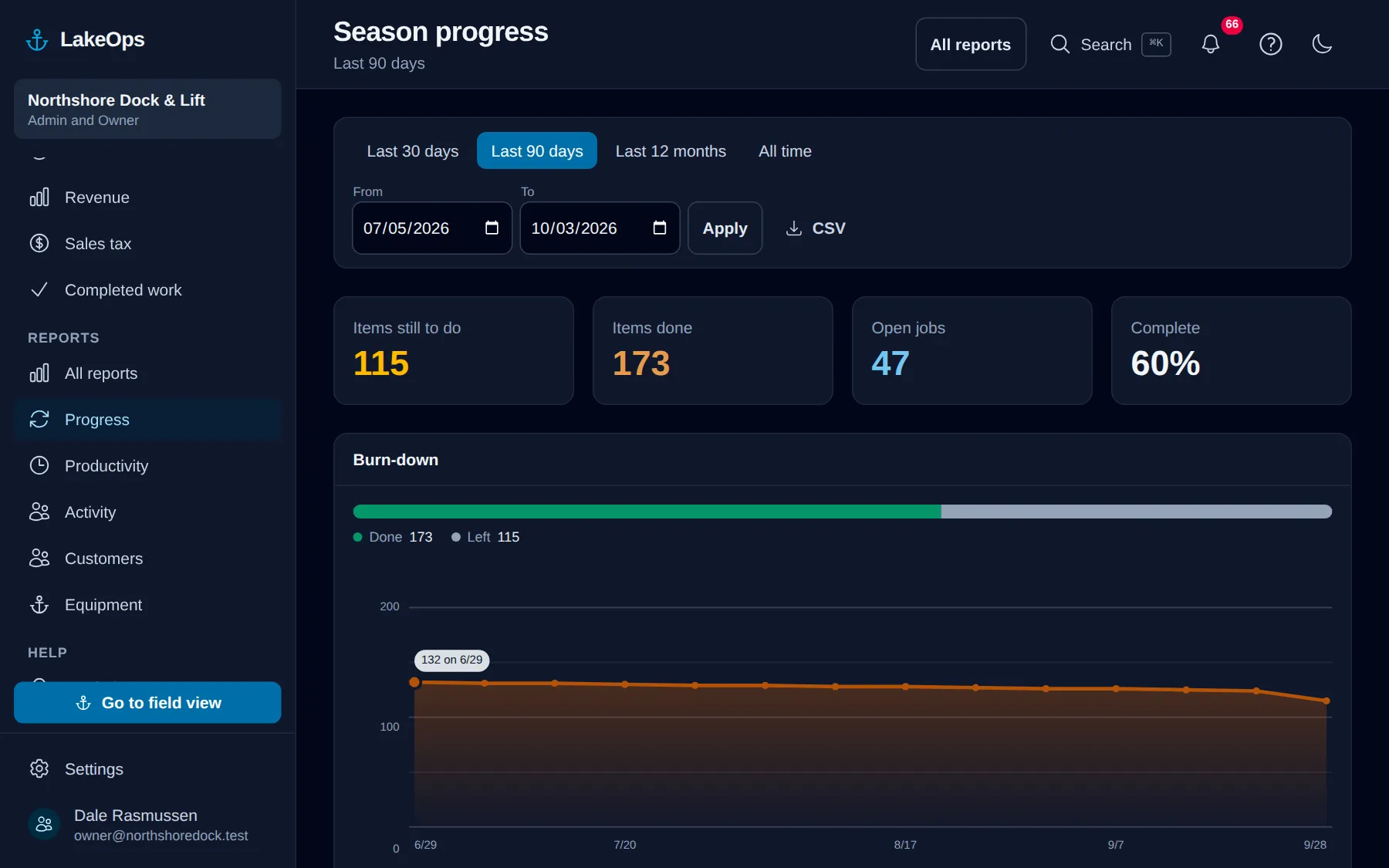Click the Items still to do card
This screenshot has width=1389, height=868.
coord(454,351)
